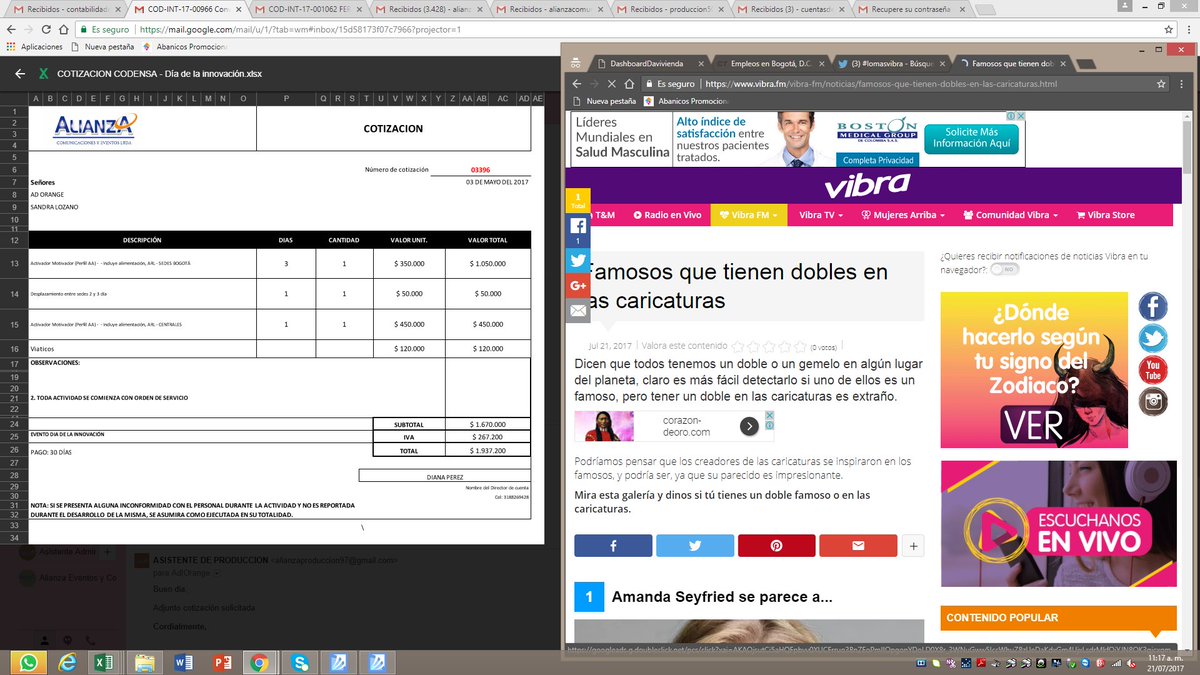This screenshot has height=675, width=1200.
Task: Open Radio en Vivo menu item
Action: click(666, 215)
